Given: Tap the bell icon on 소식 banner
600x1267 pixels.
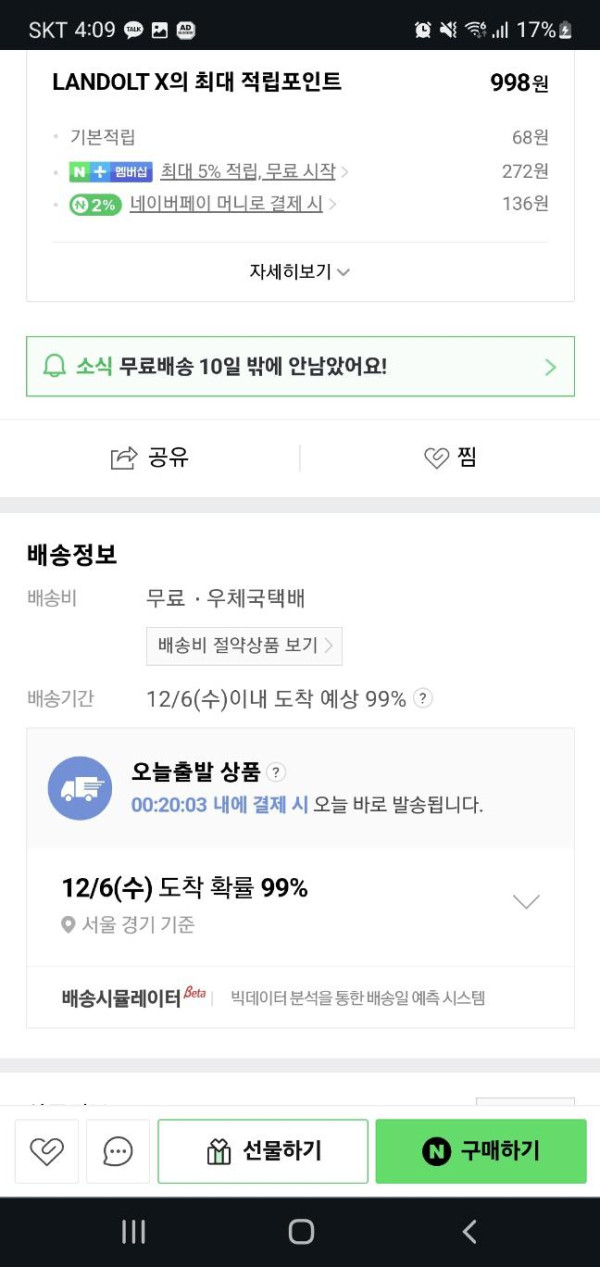Looking at the screenshot, I should coord(55,366).
